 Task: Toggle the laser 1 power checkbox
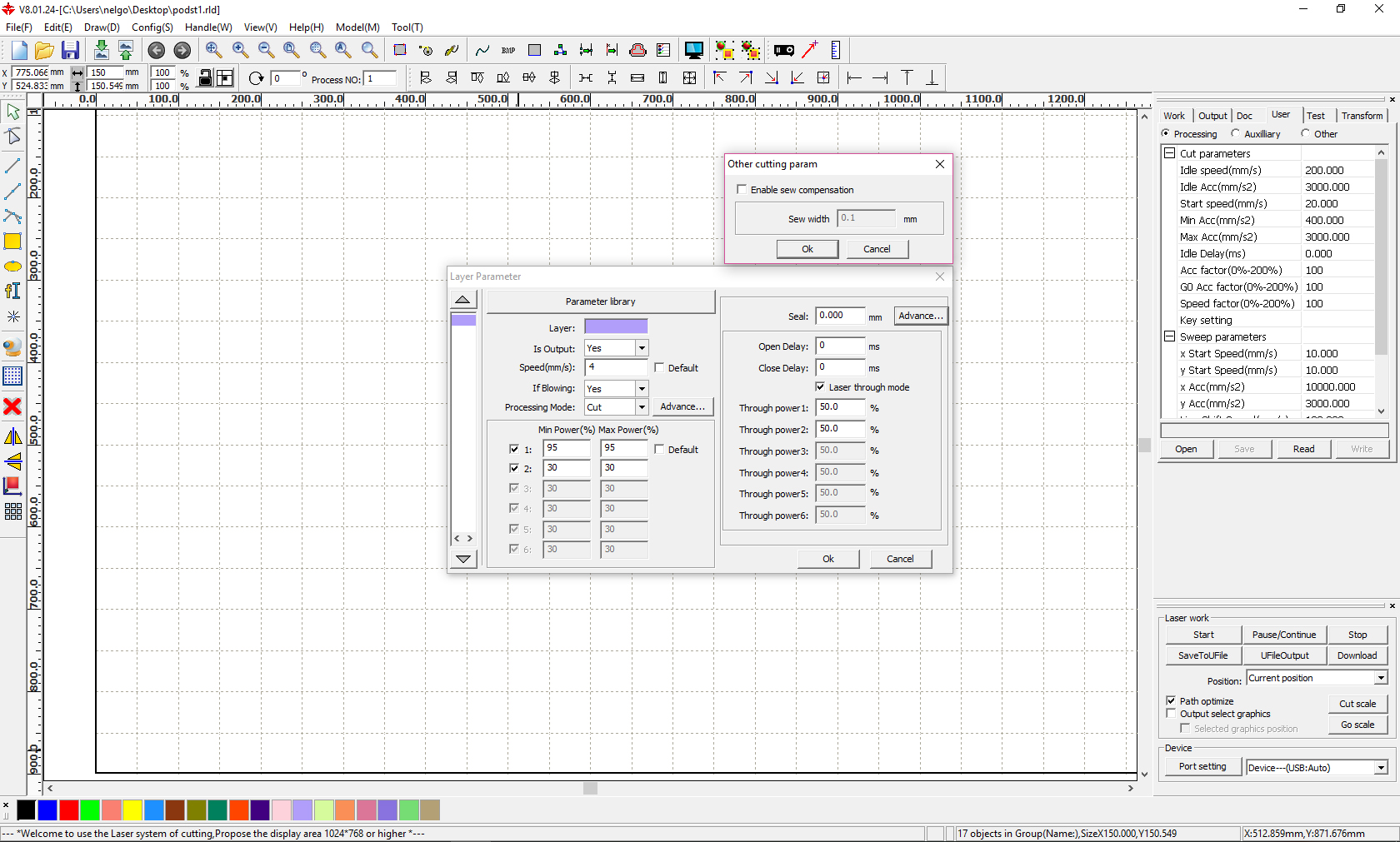coord(513,449)
